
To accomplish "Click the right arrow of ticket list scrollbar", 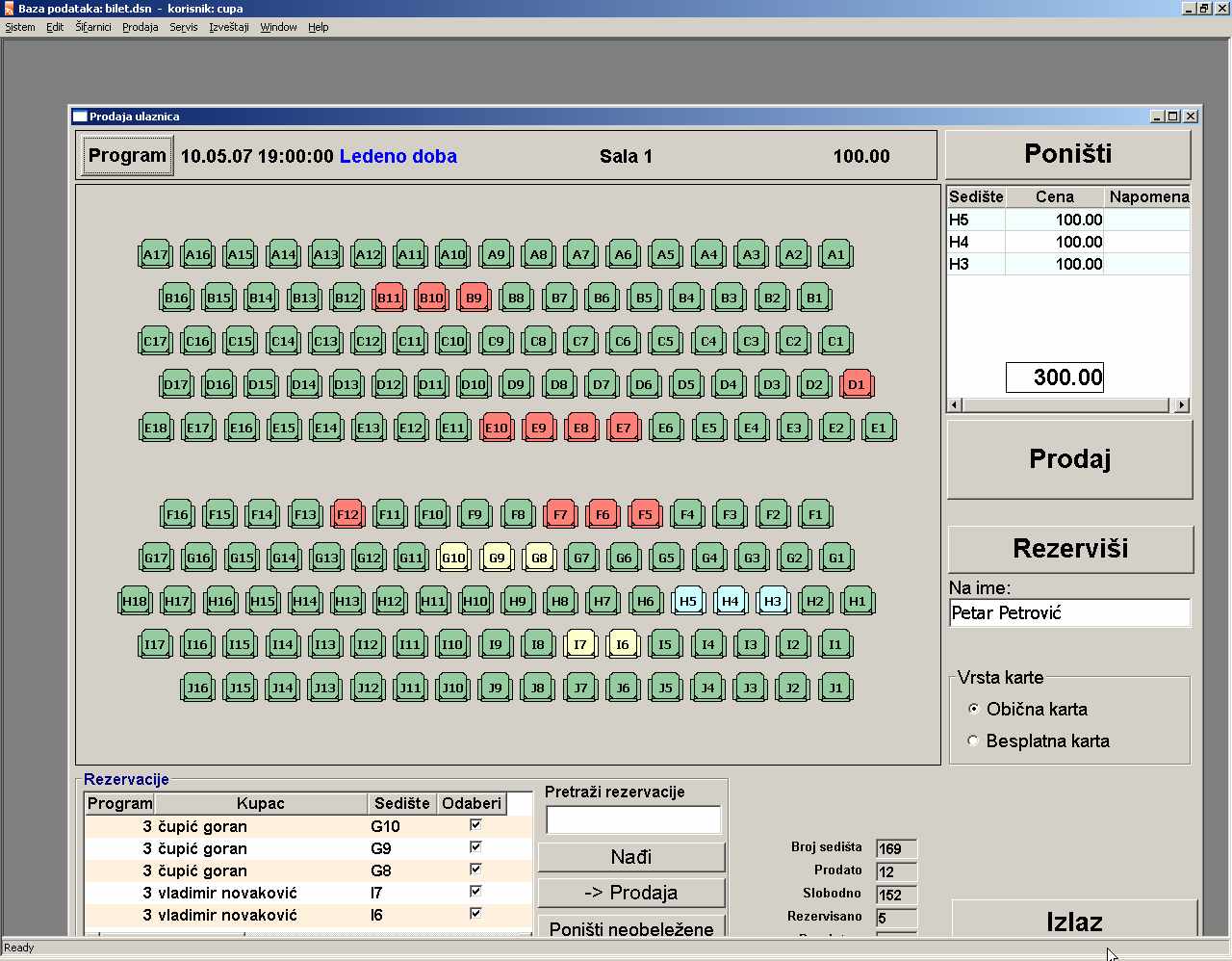I will point(1183,405).
